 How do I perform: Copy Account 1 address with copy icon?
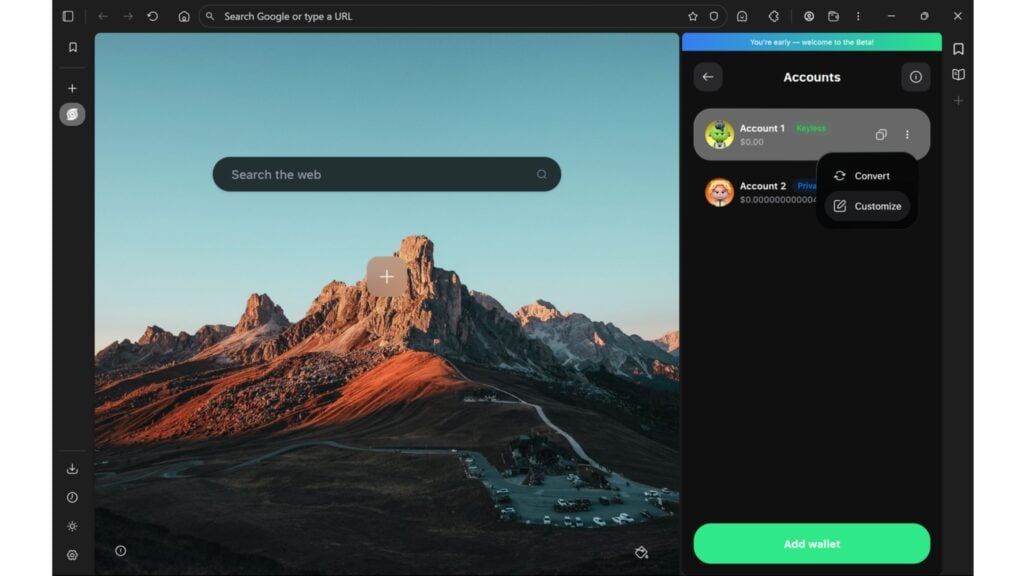pyautogui.click(x=880, y=135)
